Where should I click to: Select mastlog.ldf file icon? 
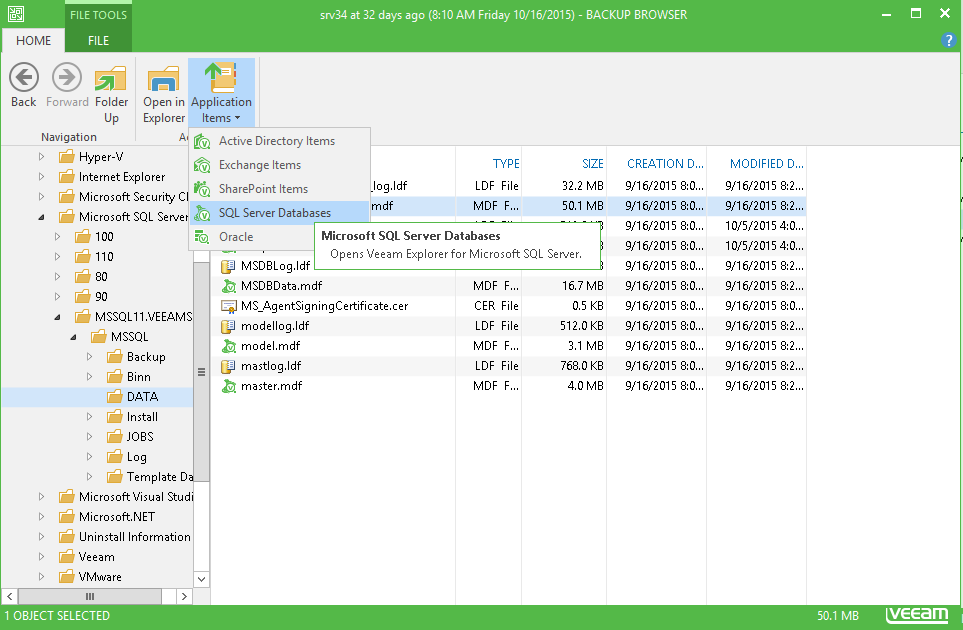pos(228,366)
